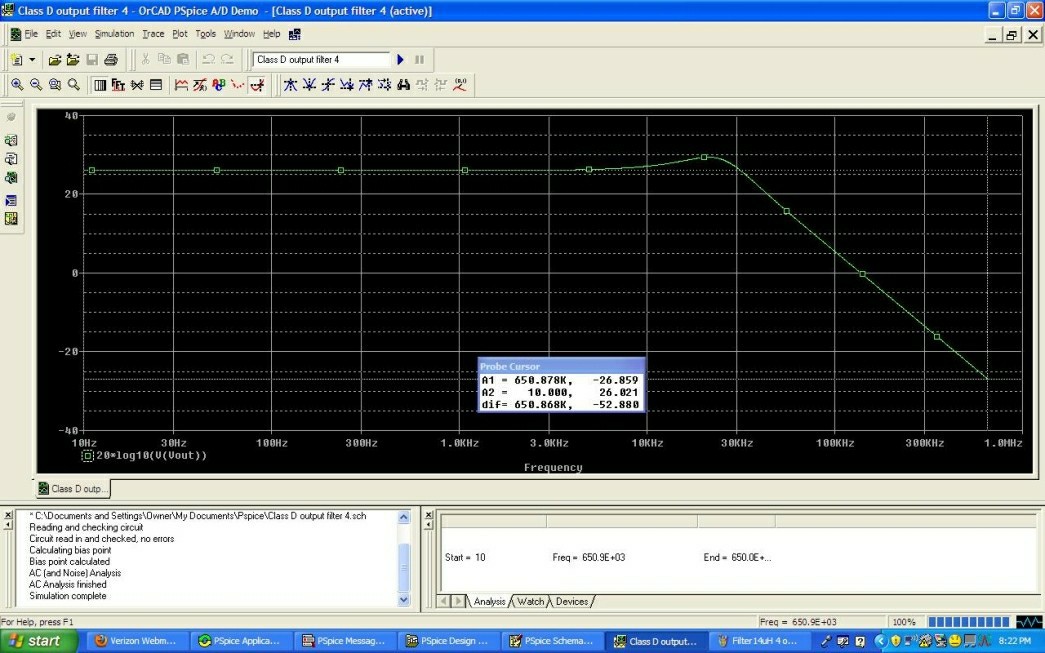Toggle Mark Data Points button

pos(237,85)
